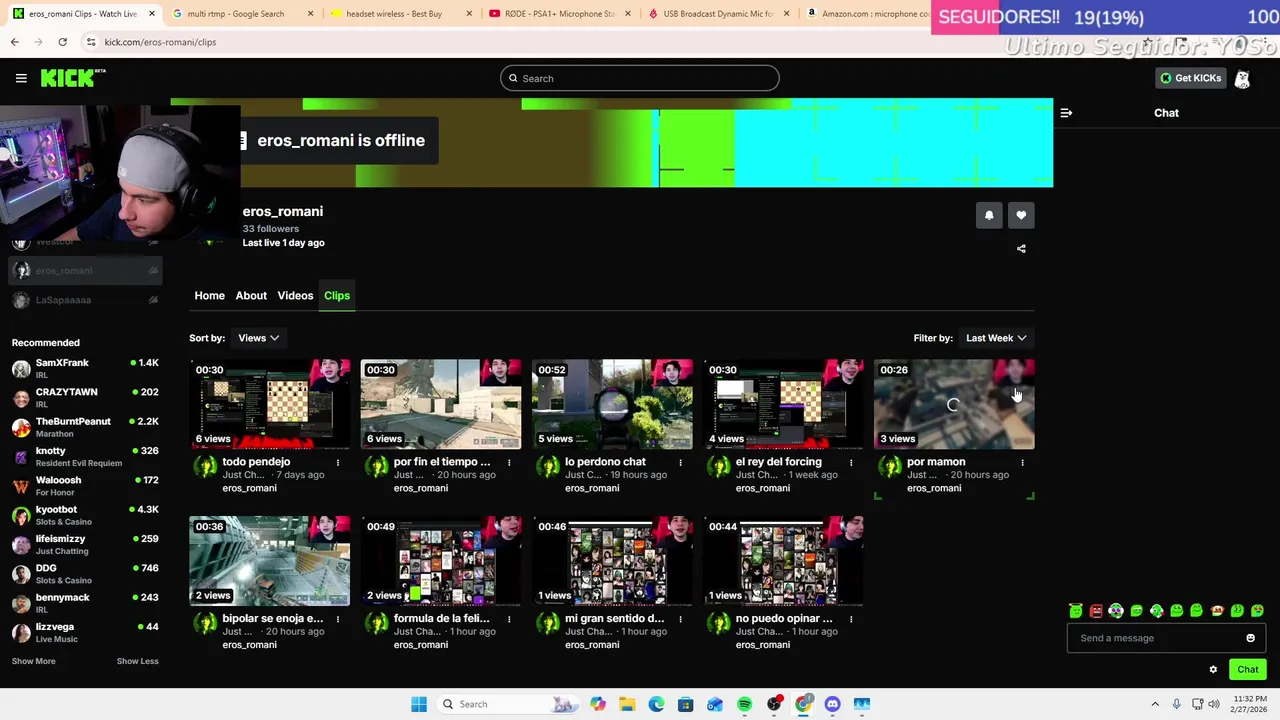The image size is (1280, 720).
Task: Focus the Kick search box
Action: (640, 78)
